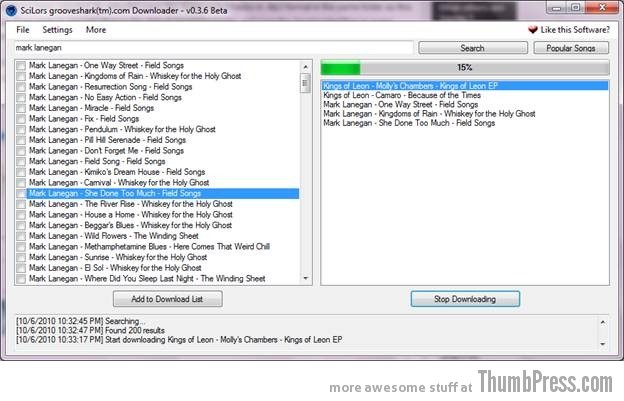Select Fix - Field Songs in results

[84, 119]
